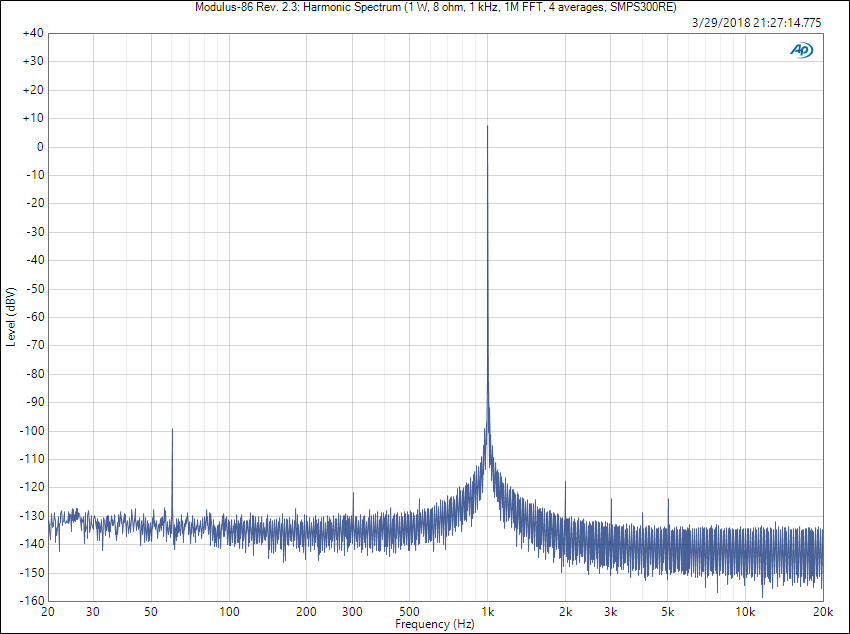Click the '5k' frequency axis value
This screenshot has height=634, width=850.
667,612
